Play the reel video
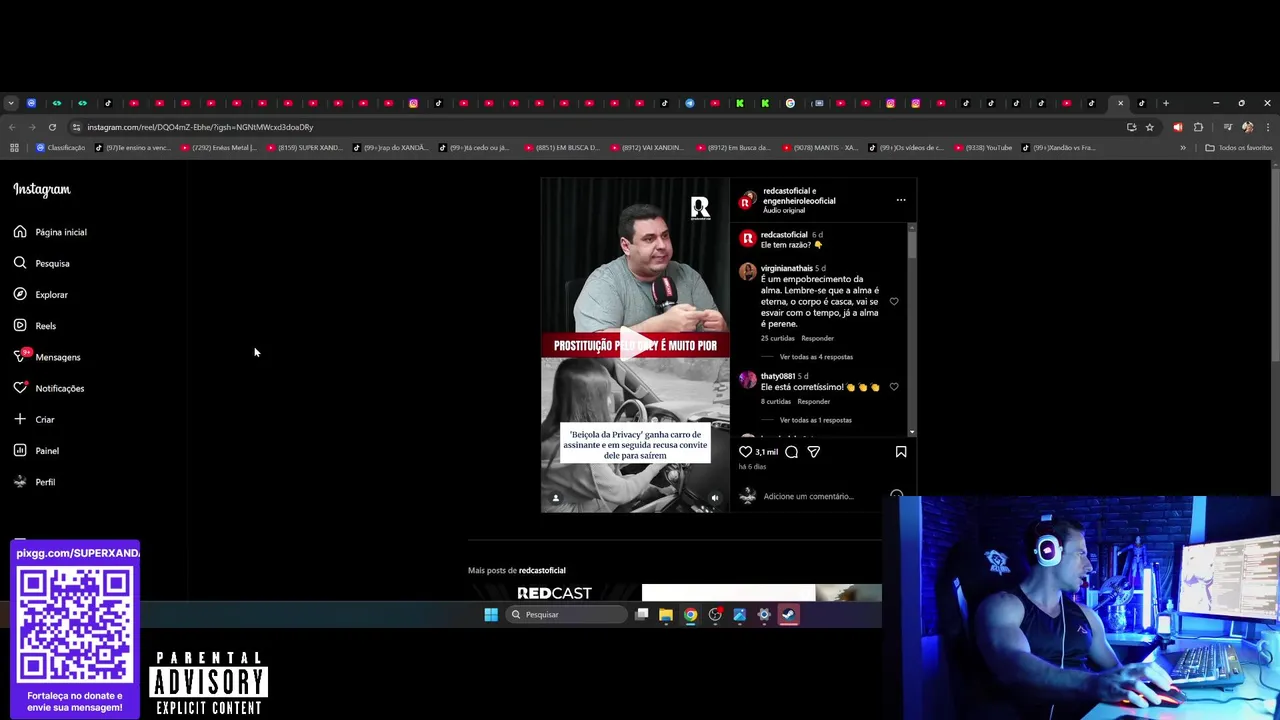Viewport: 1280px width, 720px height. (635, 345)
